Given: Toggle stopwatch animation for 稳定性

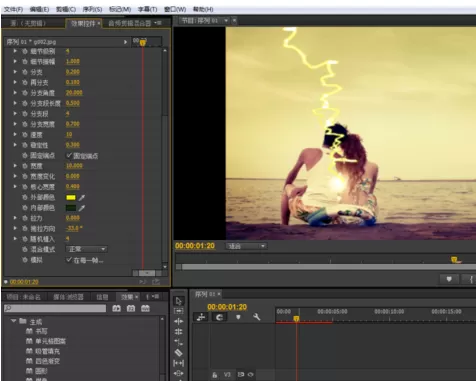Looking at the screenshot, I should pos(25,145).
